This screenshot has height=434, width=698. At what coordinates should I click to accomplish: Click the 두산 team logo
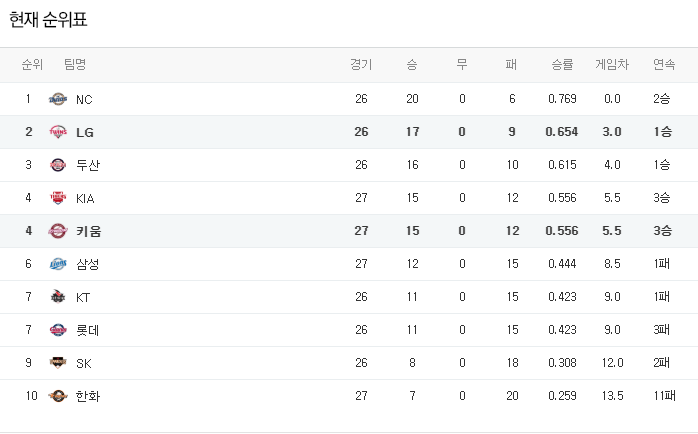(57, 165)
